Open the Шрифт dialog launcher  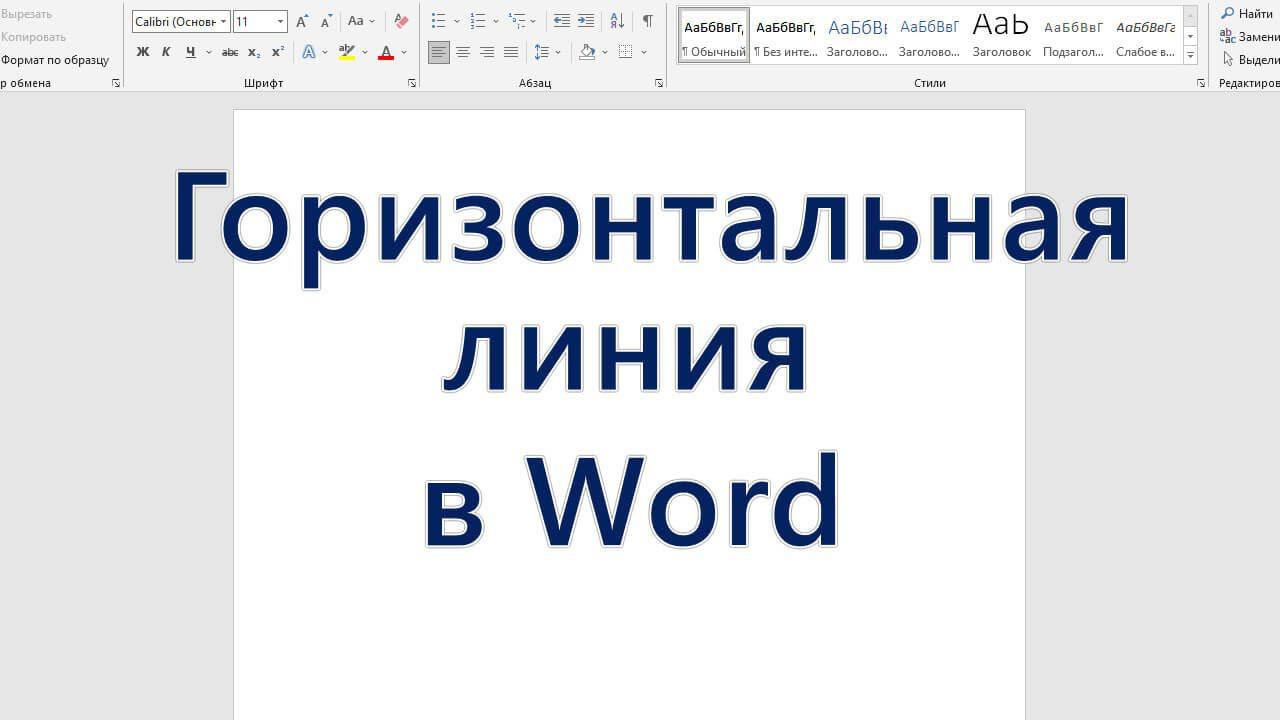pyautogui.click(x=412, y=84)
